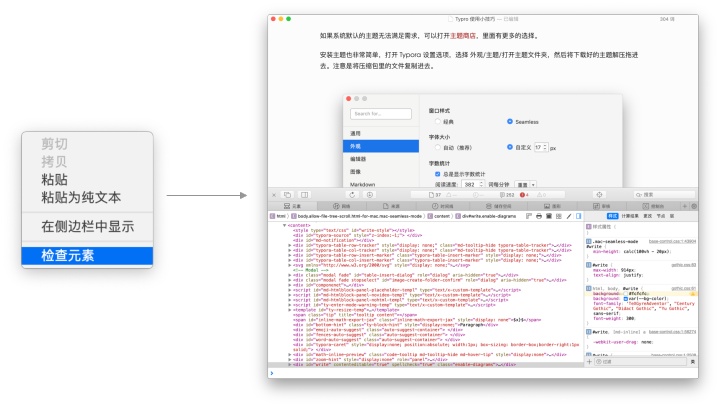The height and width of the screenshot is (407, 720).
Task: Select the Seamless window style radio button
Action: [510, 121]
